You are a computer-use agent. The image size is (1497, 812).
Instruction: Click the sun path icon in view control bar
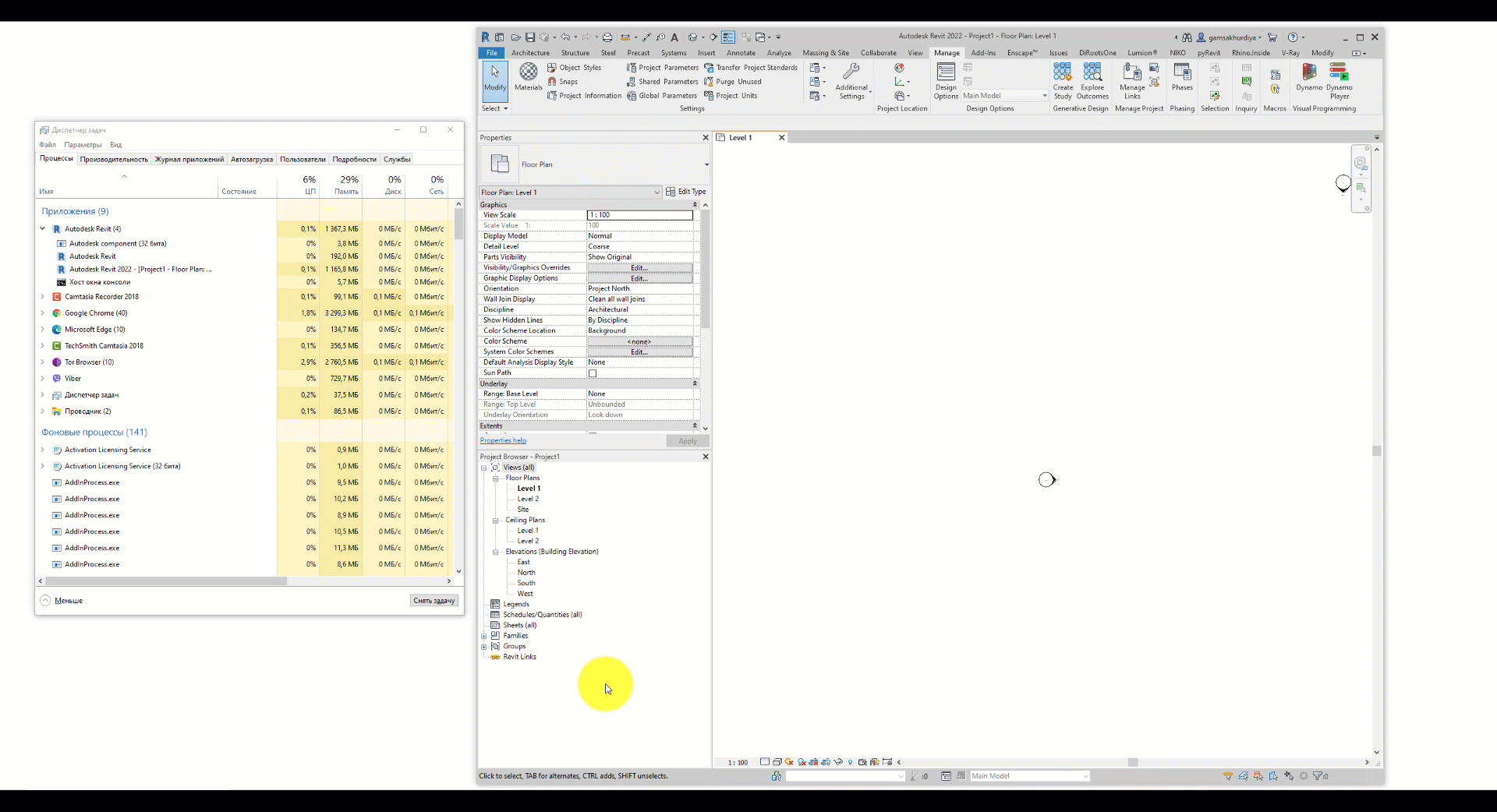point(789,762)
